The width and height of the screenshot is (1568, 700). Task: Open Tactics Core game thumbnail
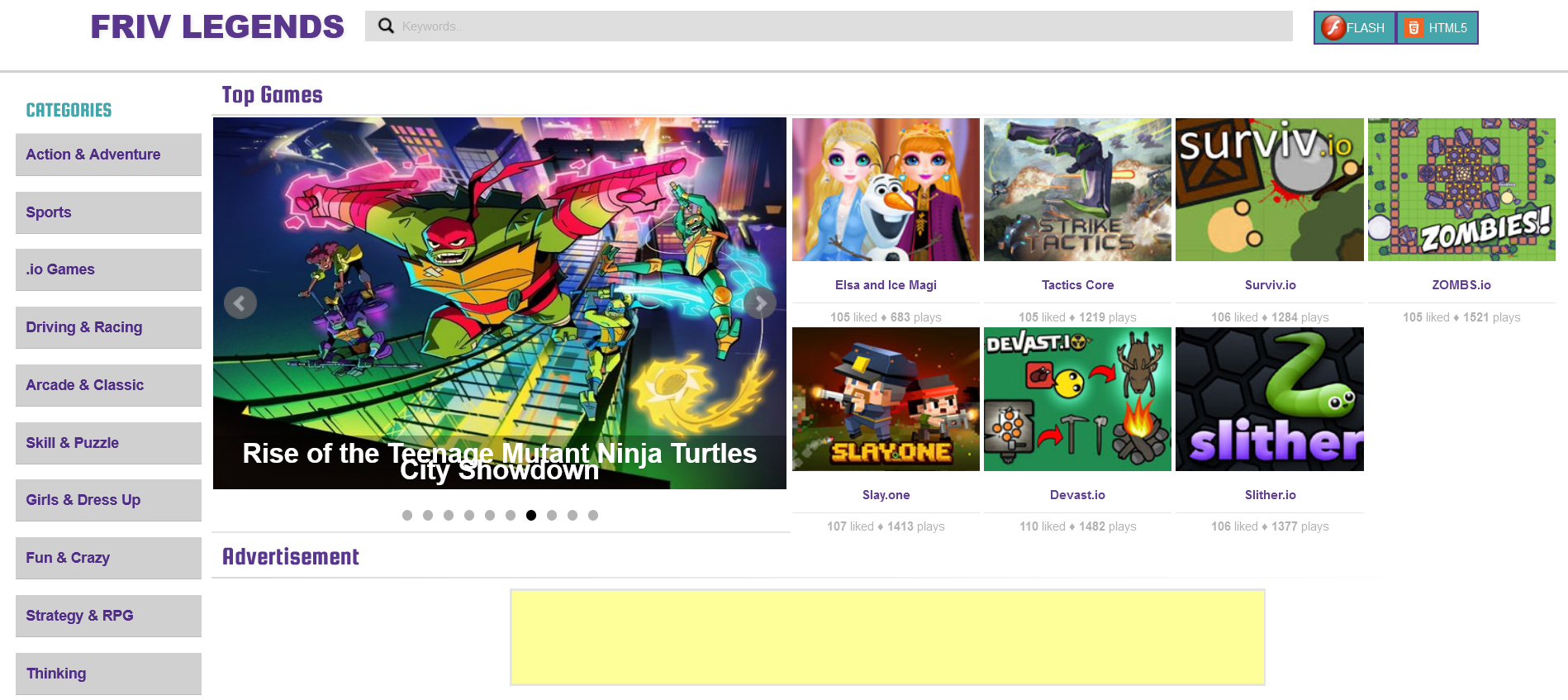[x=1077, y=189]
